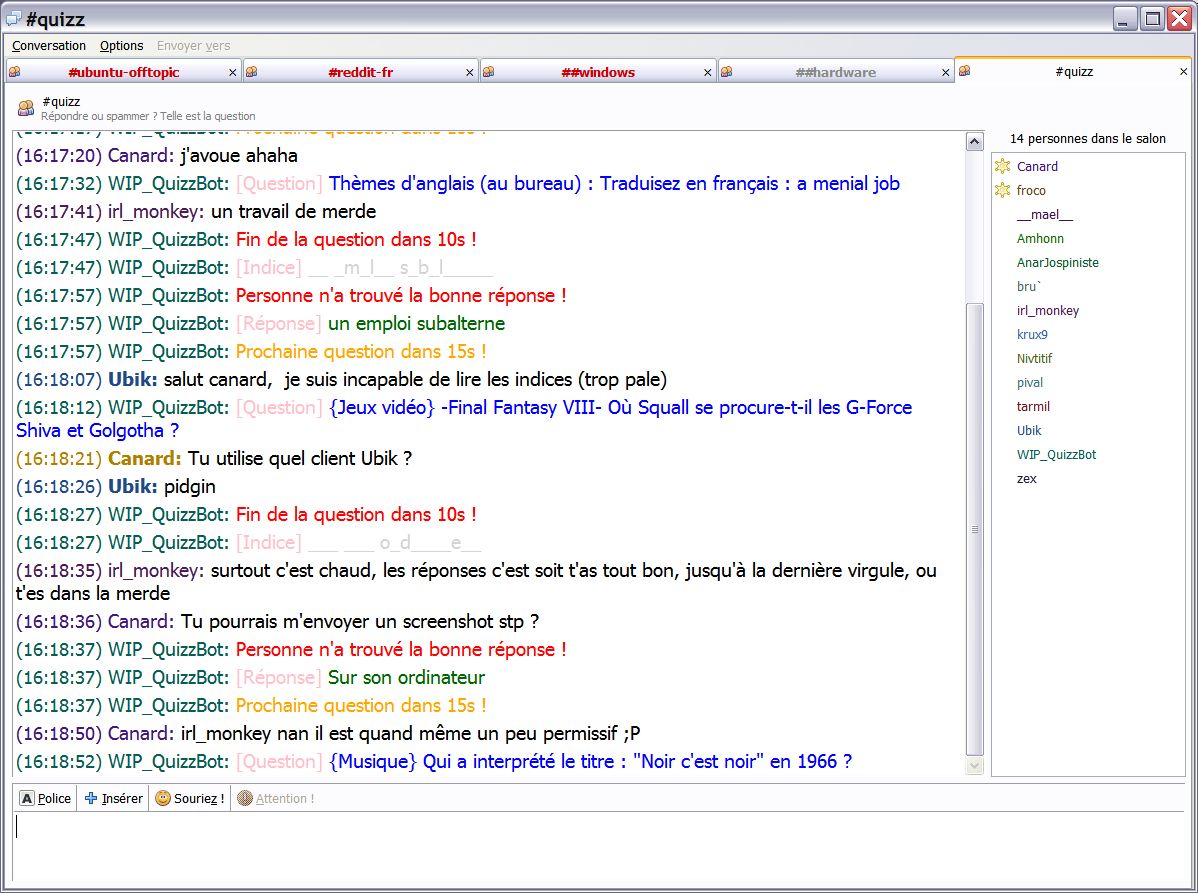Close the #ubuntu-offtopic tab
The image size is (1198, 893).
pos(232,73)
